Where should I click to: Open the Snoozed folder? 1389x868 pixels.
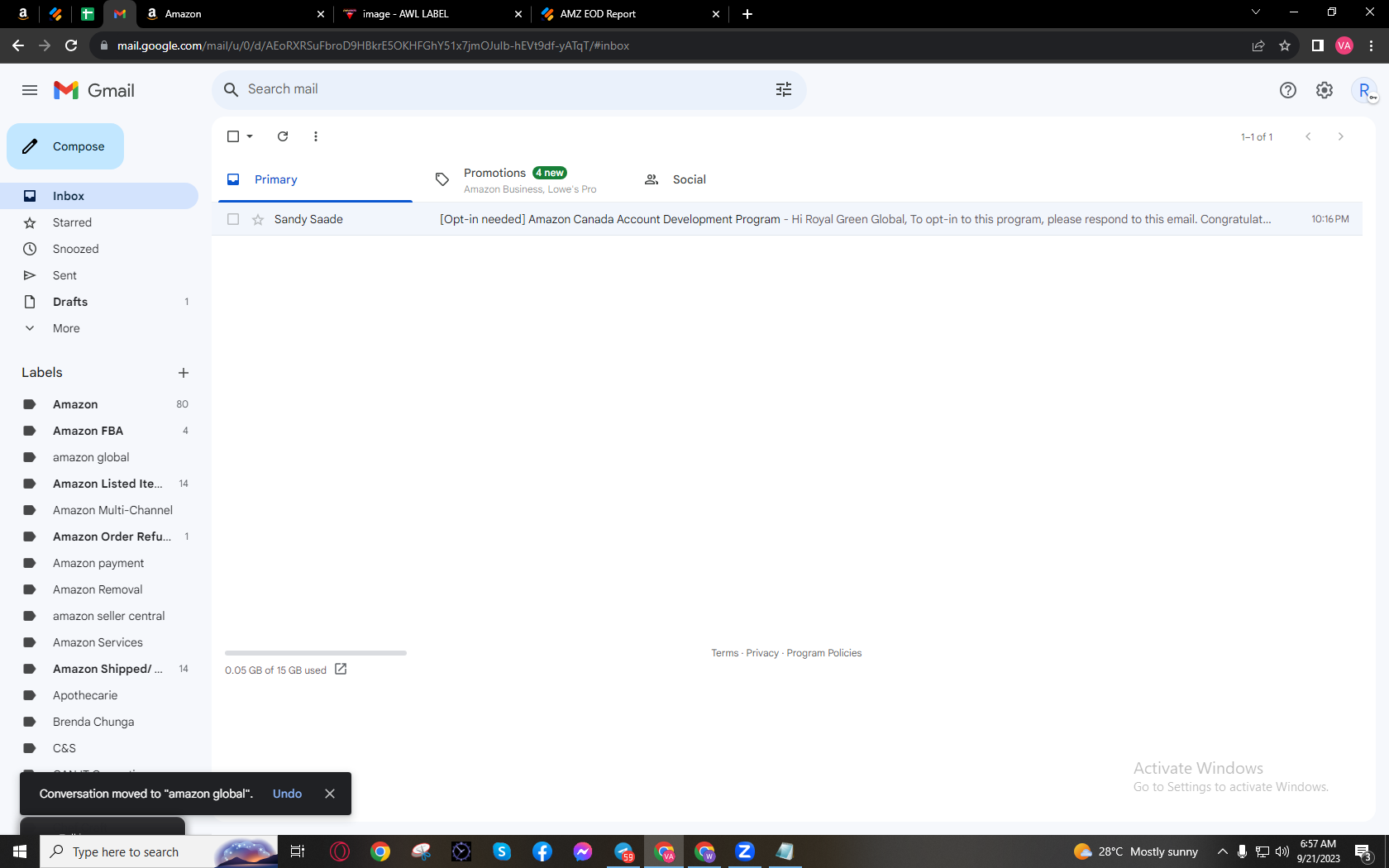99,249
